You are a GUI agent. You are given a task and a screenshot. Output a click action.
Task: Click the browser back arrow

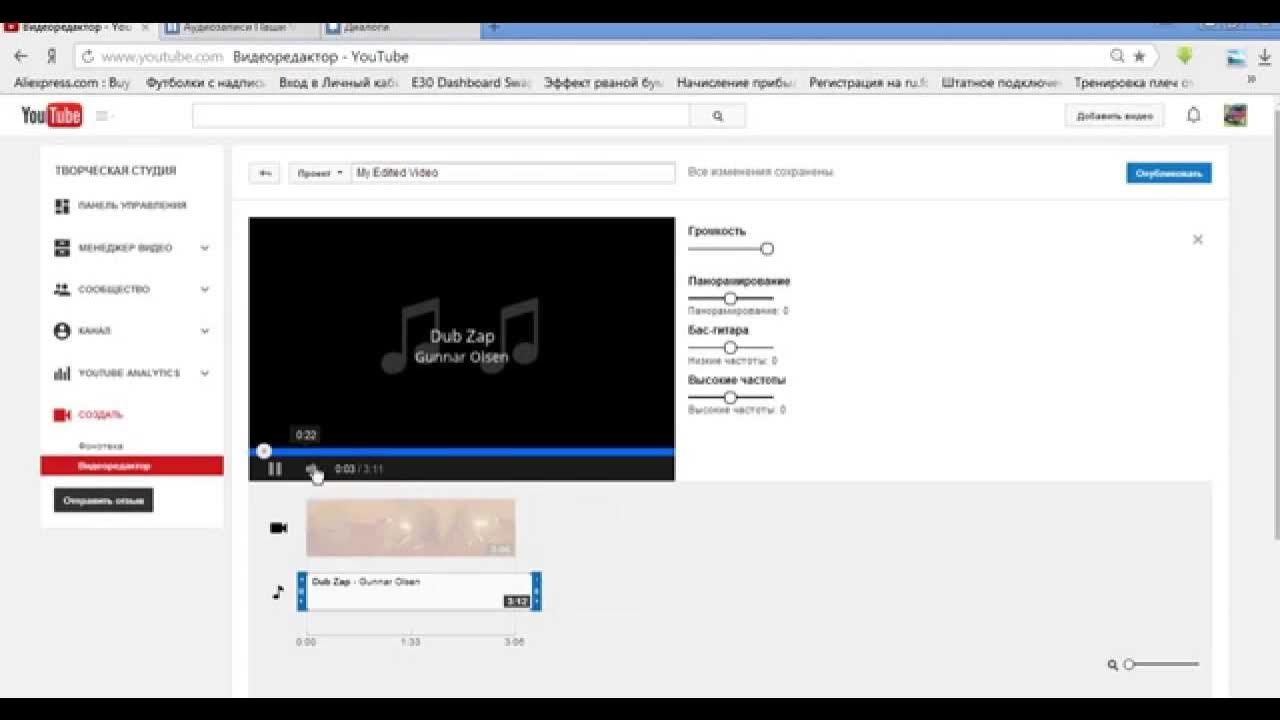22,56
